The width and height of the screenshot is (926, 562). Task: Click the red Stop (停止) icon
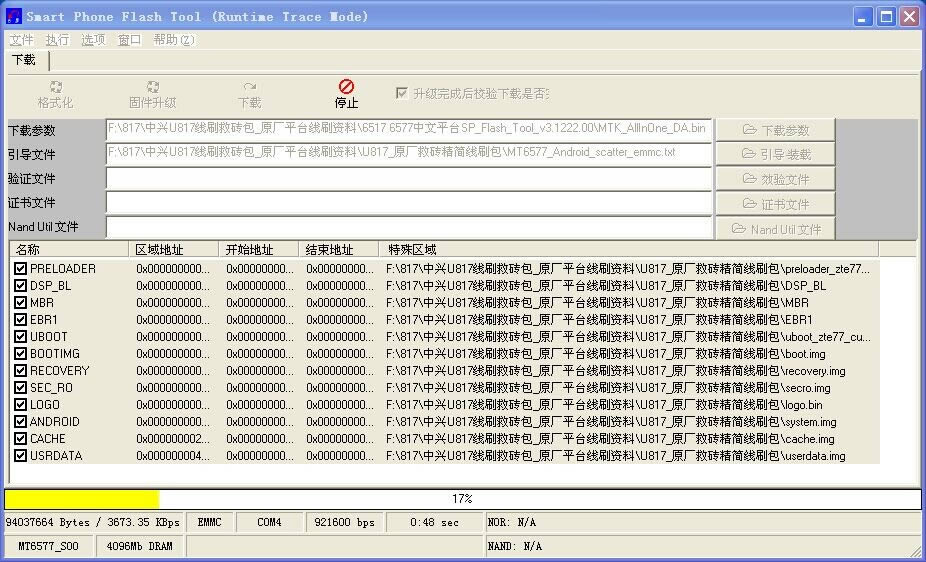tap(346, 87)
